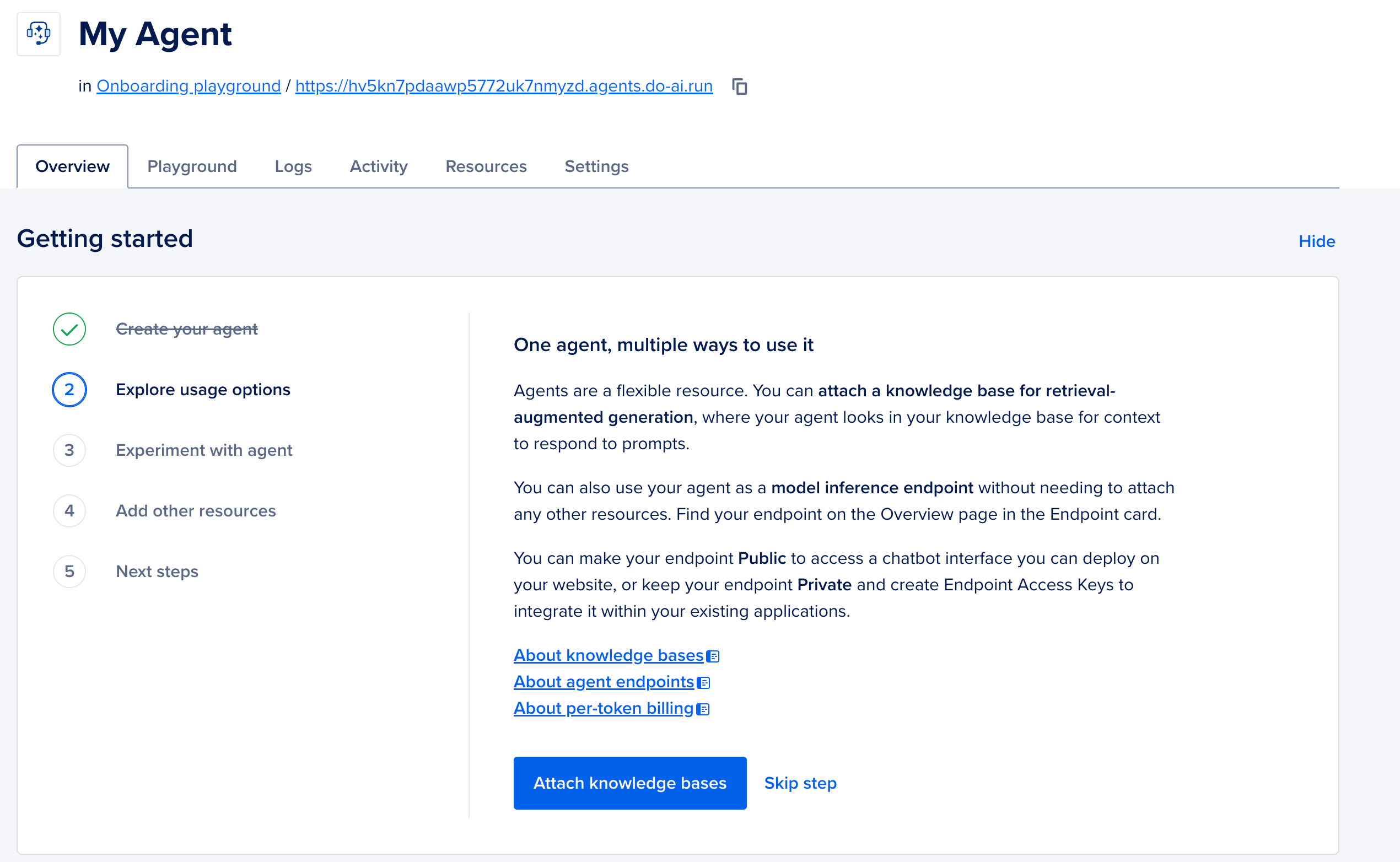The image size is (1400, 862).
Task: Open the About knowledge bases link
Action: 608,656
